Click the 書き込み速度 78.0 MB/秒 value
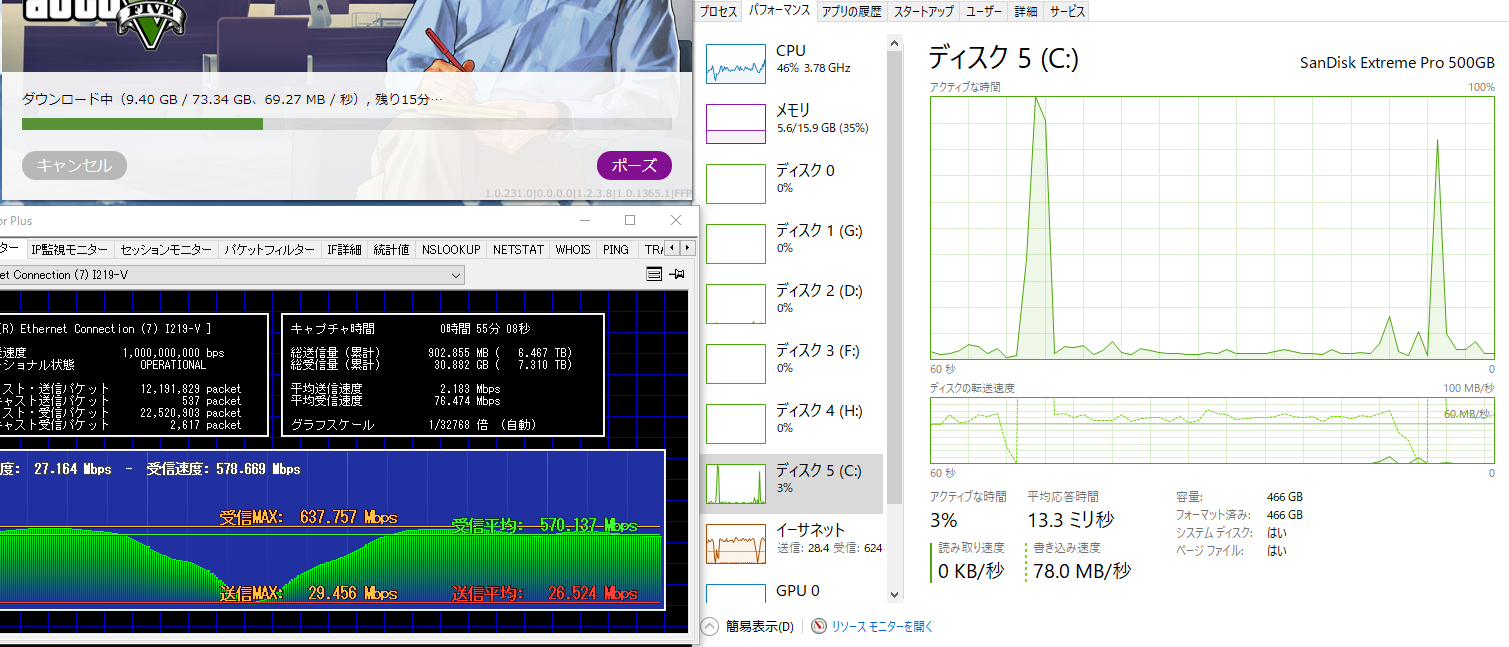The image size is (1509, 647). (1083, 571)
